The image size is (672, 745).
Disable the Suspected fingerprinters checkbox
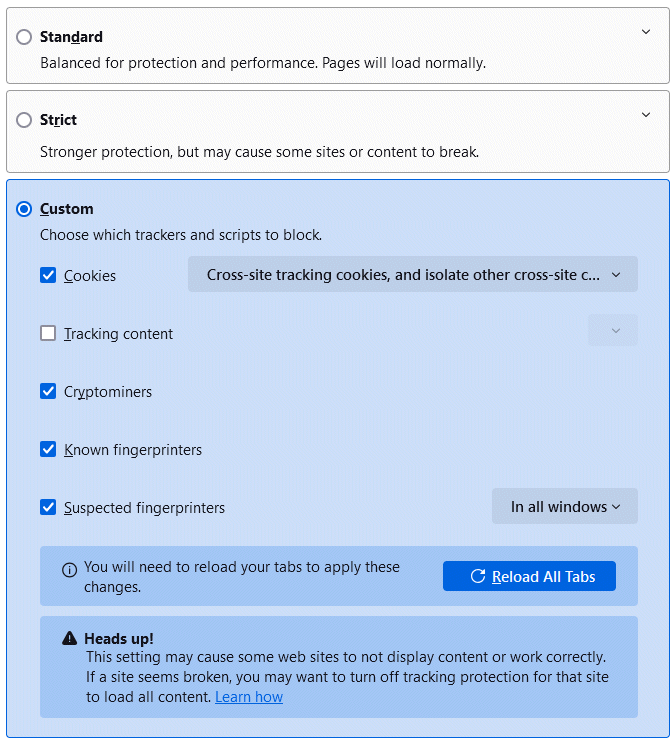[x=48, y=507]
